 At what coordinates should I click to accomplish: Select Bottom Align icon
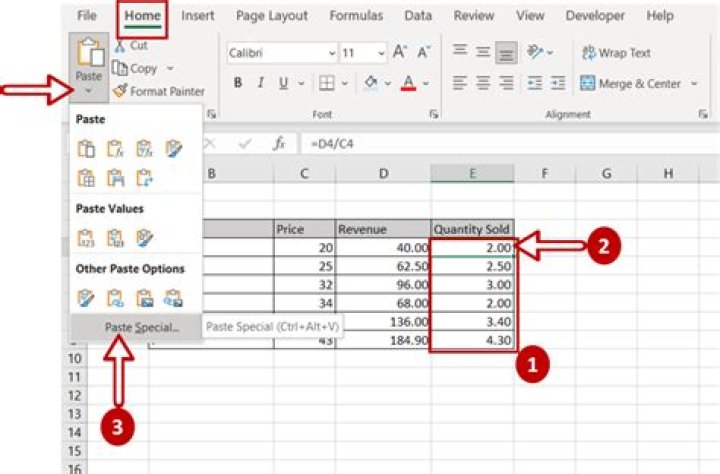pos(506,53)
